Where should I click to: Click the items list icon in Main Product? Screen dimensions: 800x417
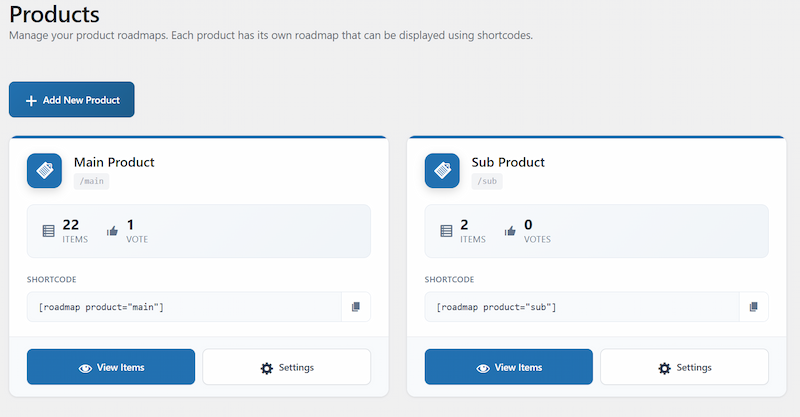pos(49,231)
